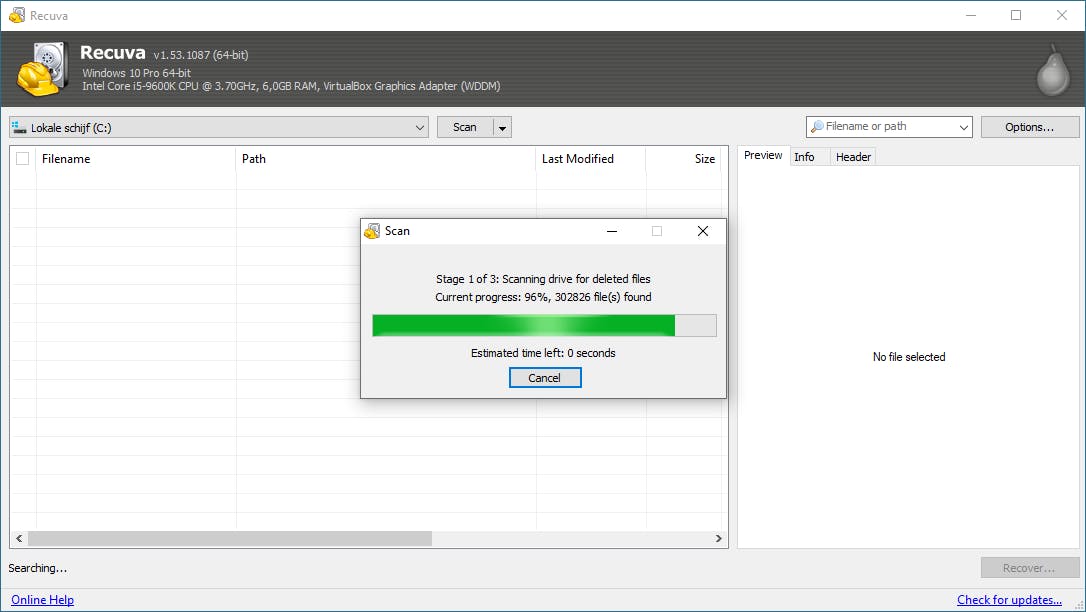Click the Recuva icon in main title bar

17,15
